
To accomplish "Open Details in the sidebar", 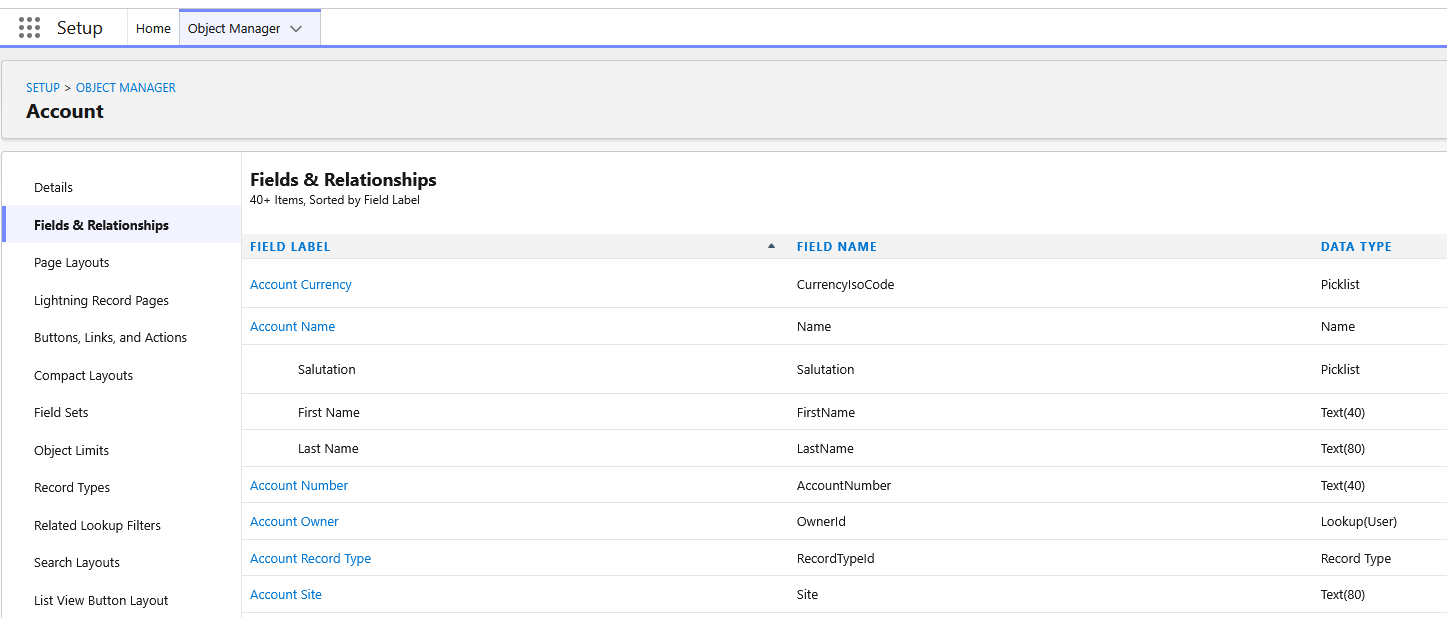I will pyautogui.click(x=54, y=188).
